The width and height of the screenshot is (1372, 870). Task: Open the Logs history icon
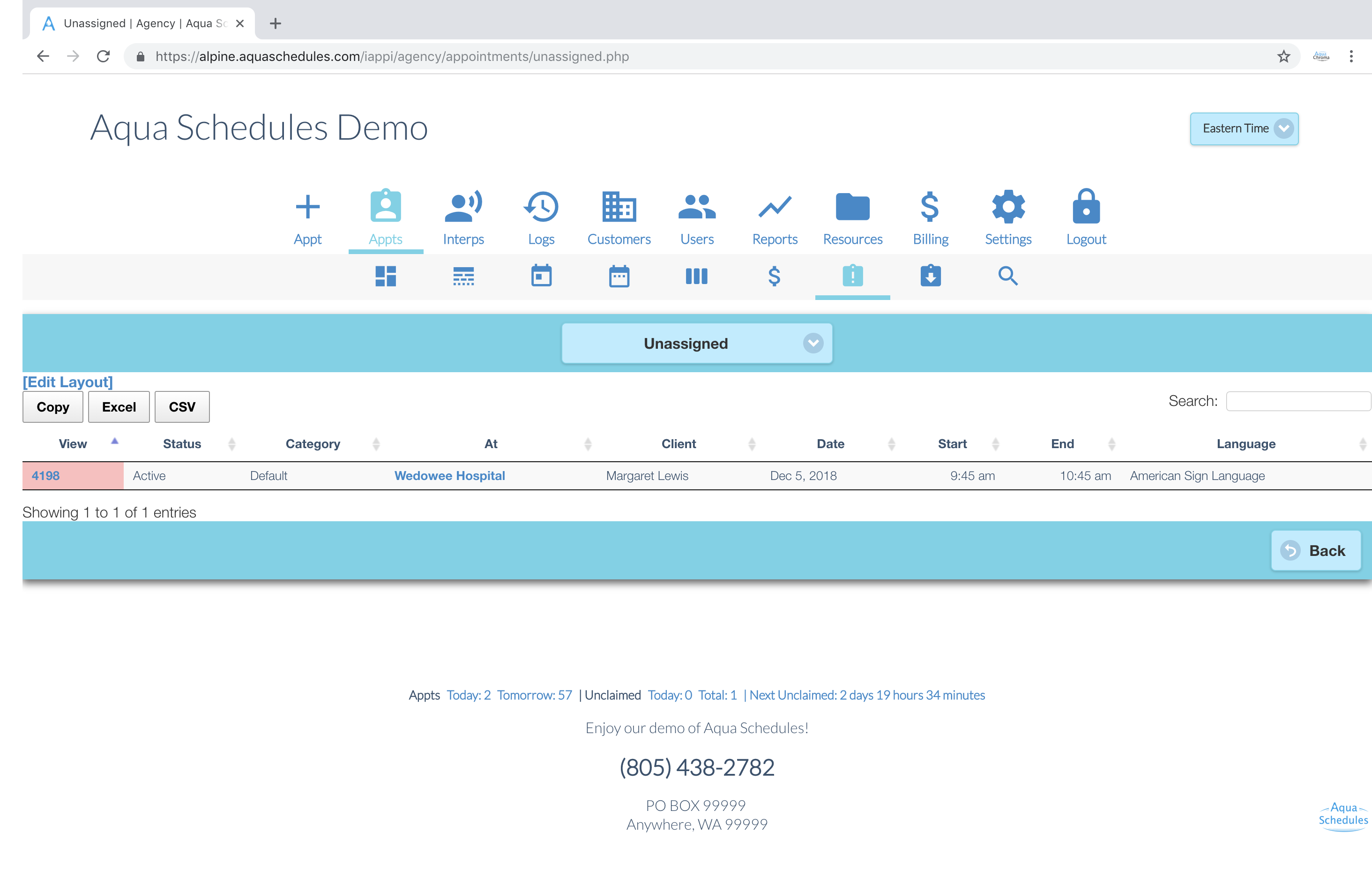pyautogui.click(x=541, y=206)
